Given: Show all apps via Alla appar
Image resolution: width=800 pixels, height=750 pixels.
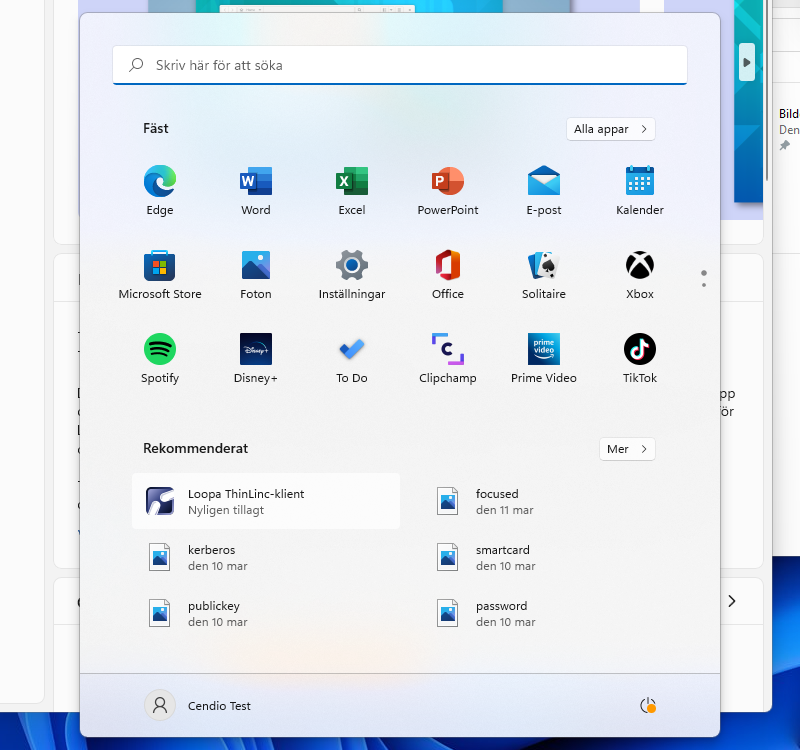Looking at the screenshot, I should 610,129.
